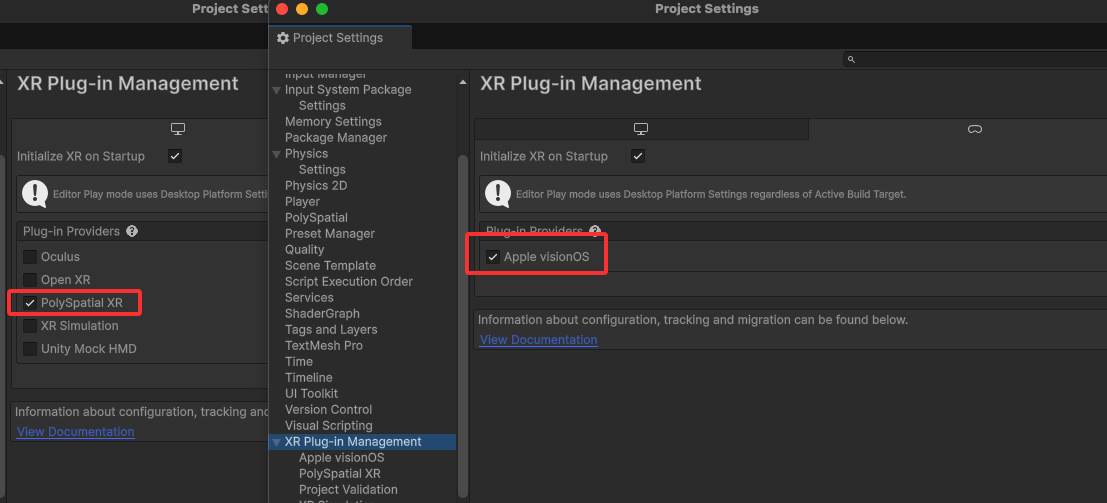Open Project Validation in the sidebar
The width and height of the screenshot is (1107, 503).
click(348, 490)
